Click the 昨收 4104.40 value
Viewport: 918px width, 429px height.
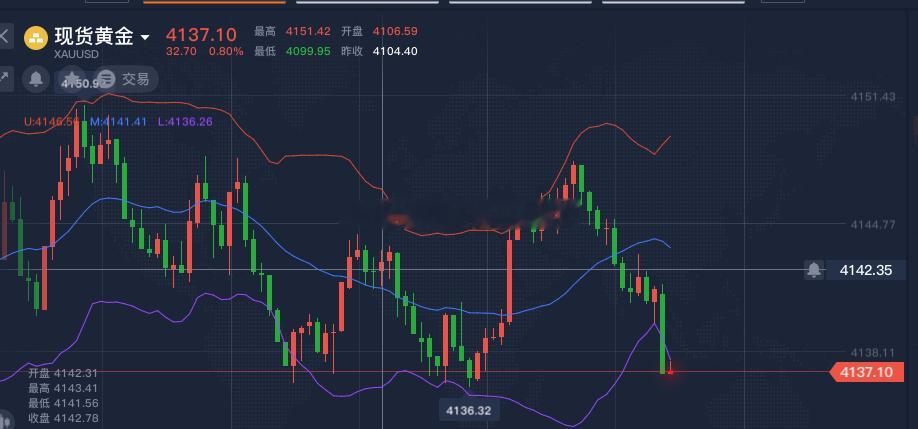coord(395,52)
